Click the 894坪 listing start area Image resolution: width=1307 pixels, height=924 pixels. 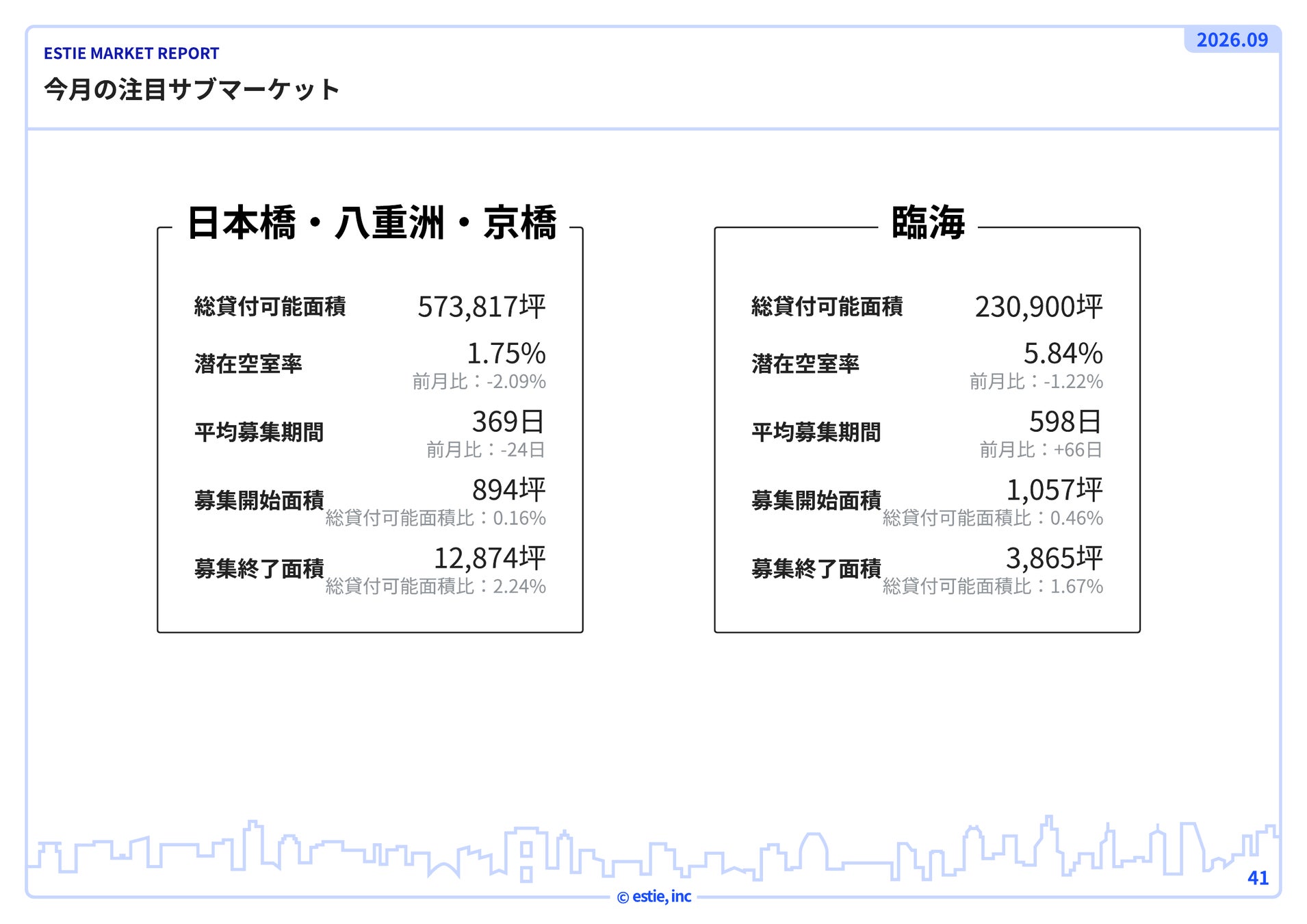click(x=508, y=490)
